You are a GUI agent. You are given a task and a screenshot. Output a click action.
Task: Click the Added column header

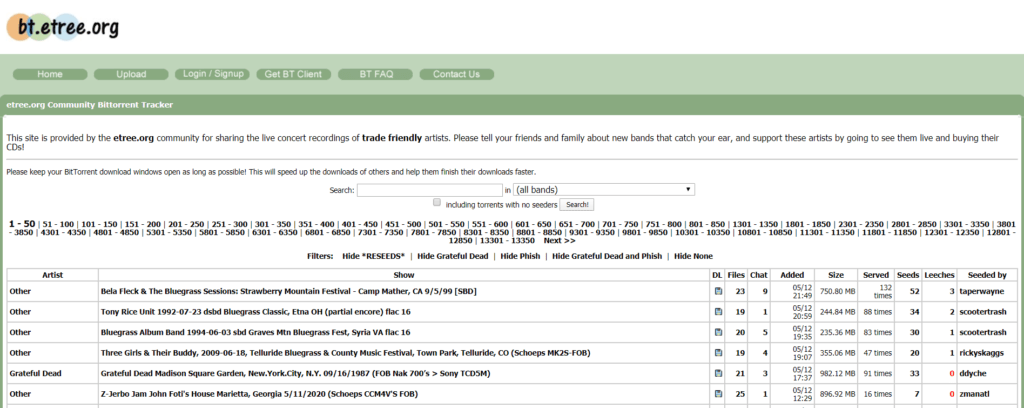[792, 275]
